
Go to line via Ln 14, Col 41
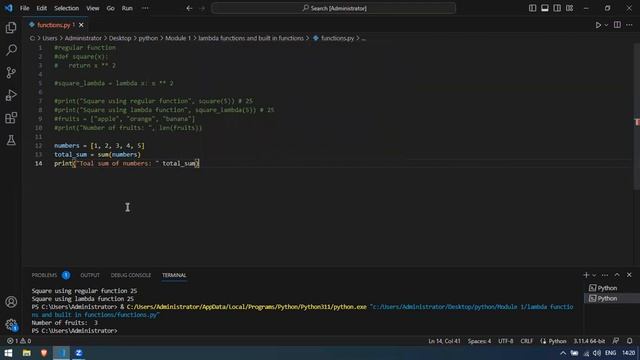coord(444,341)
